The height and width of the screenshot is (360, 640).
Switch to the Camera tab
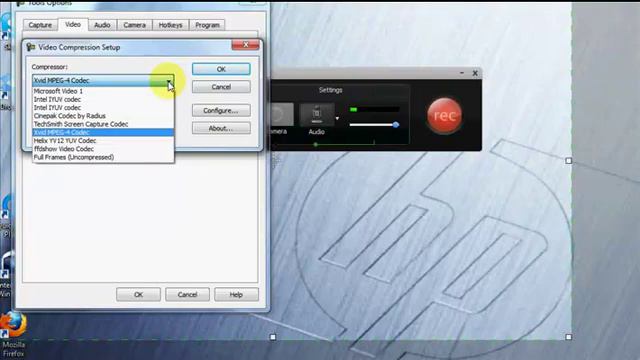(135, 25)
